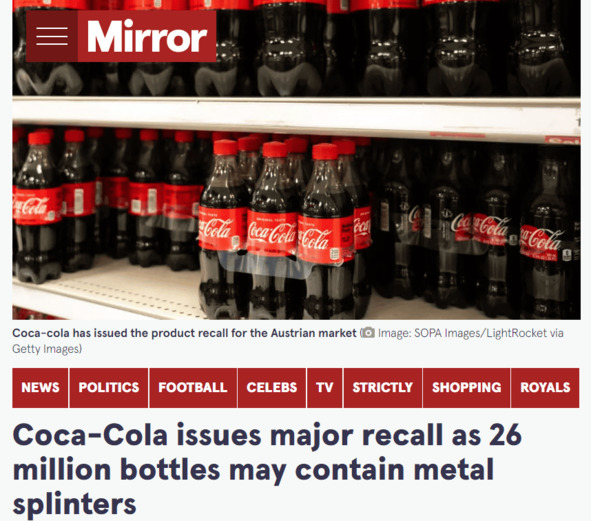Click the Getty Images credit text
Viewport: 591px width, 521px height.
tap(47, 349)
